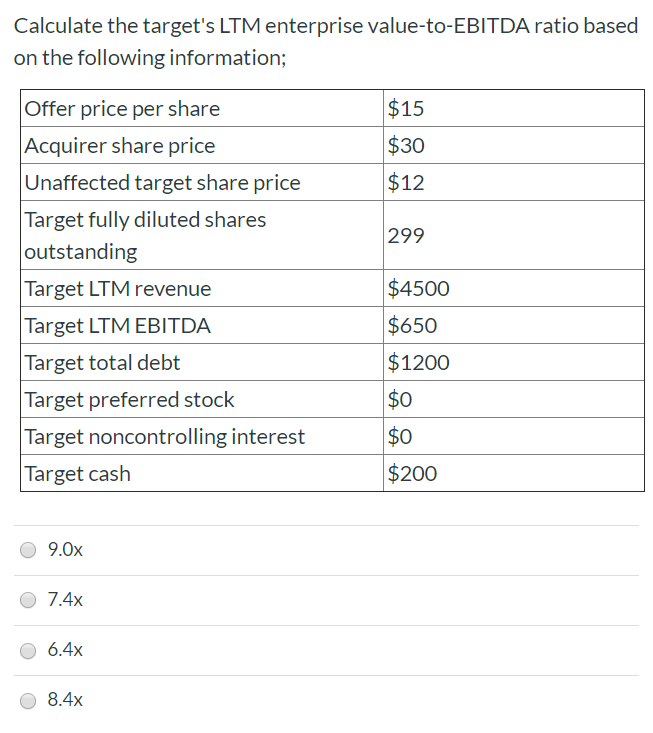Click the $200 target cash value

(412, 473)
